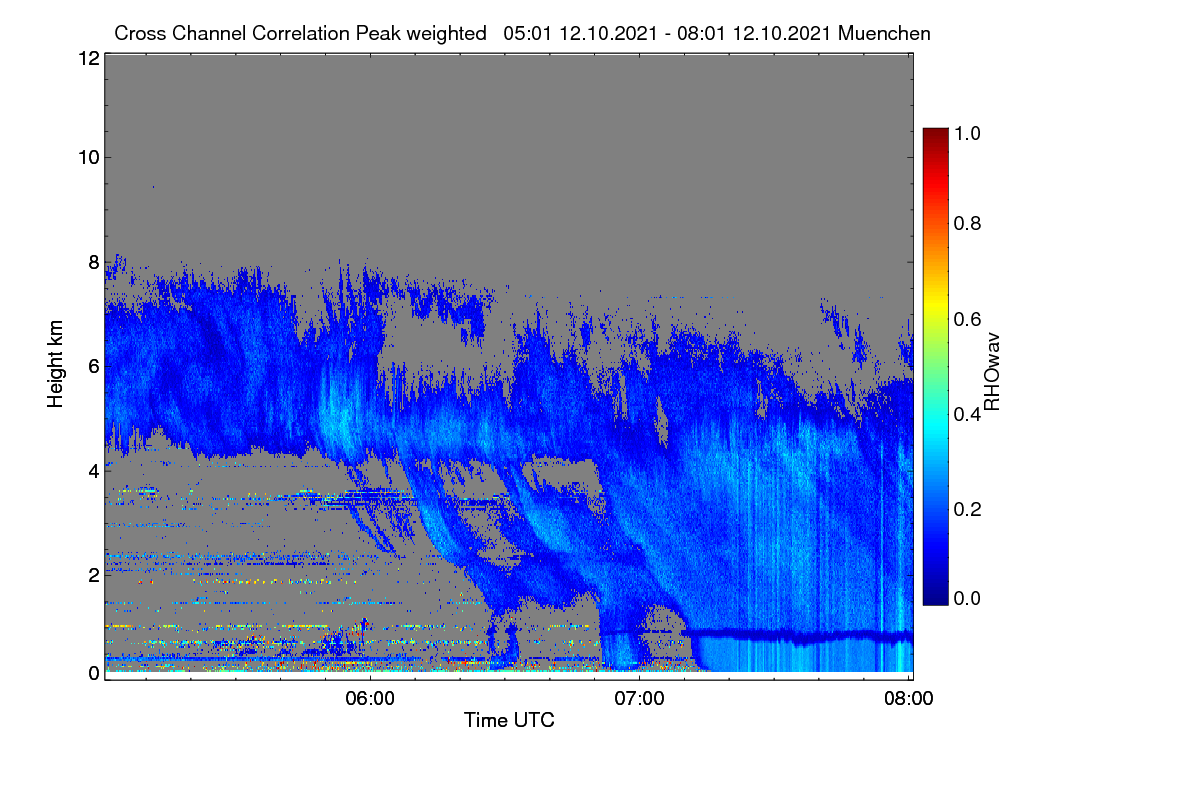Click the '07:00' time axis tick label
1200x800 pixels.
click(x=640, y=699)
